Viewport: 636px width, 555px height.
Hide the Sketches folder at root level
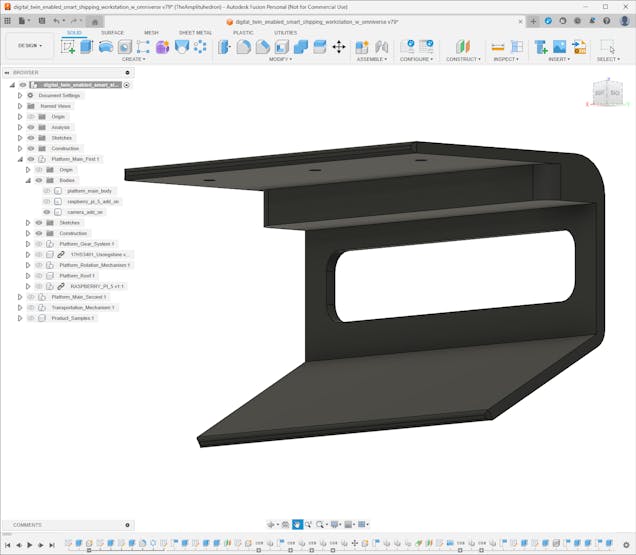tap(30, 138)
